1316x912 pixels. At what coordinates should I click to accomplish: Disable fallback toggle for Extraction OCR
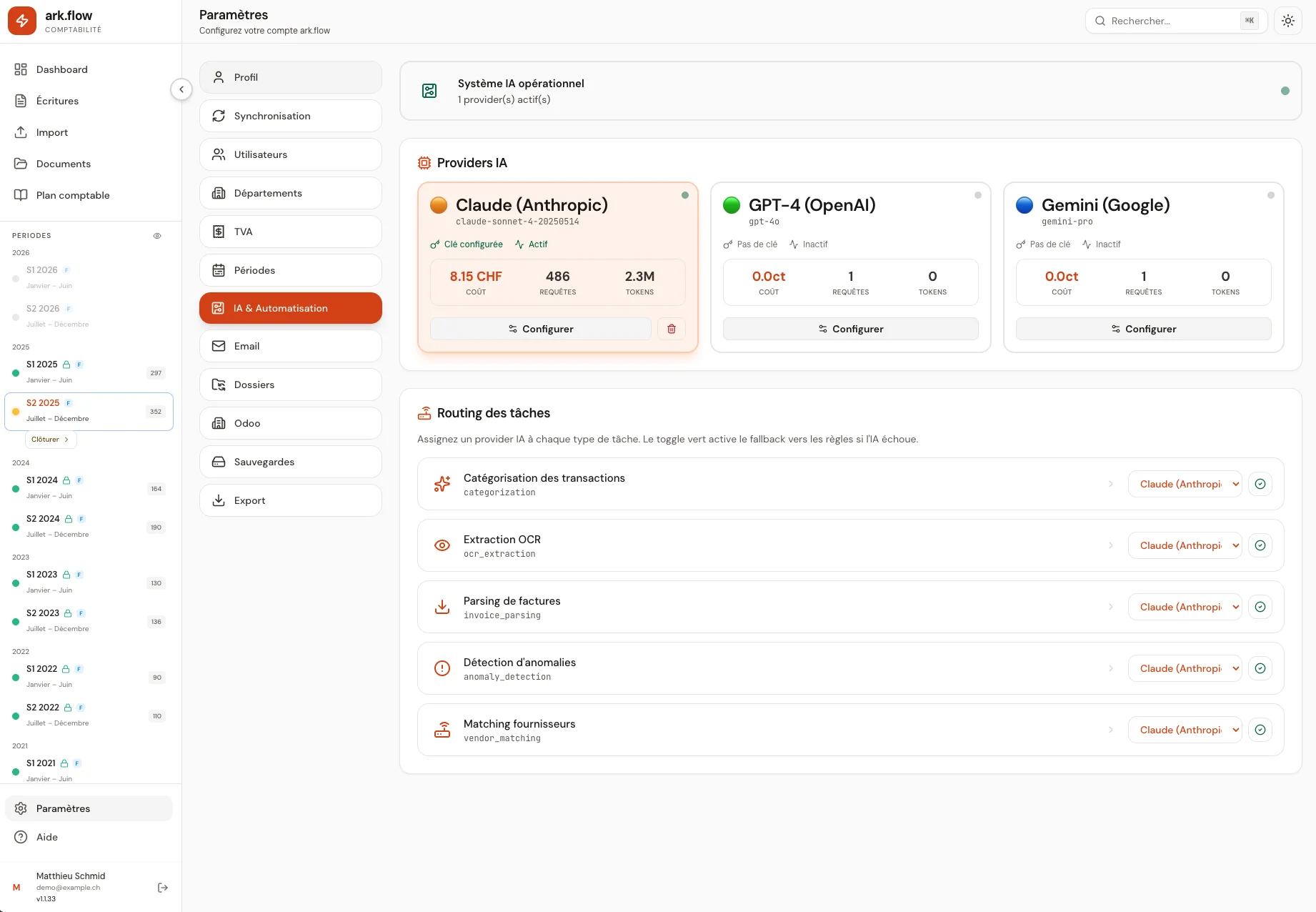(1260, 545)
